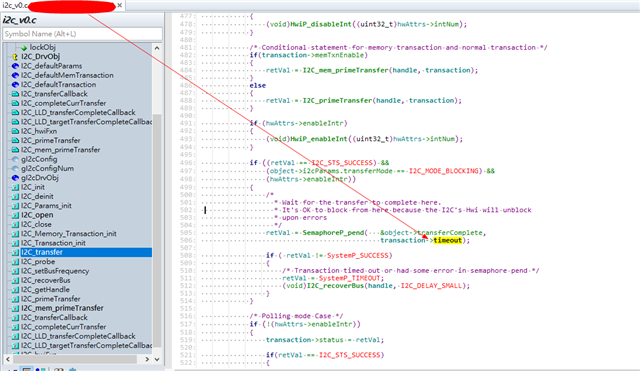Click the yellow structure icon beside I2C_DrvObj
The width and height of the screenshot is (640, 371).
pyautogui.click(x=15, y=57)
